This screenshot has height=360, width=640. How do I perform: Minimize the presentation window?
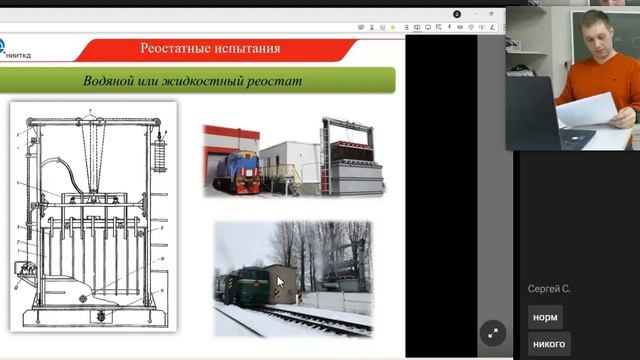(476, 14)
